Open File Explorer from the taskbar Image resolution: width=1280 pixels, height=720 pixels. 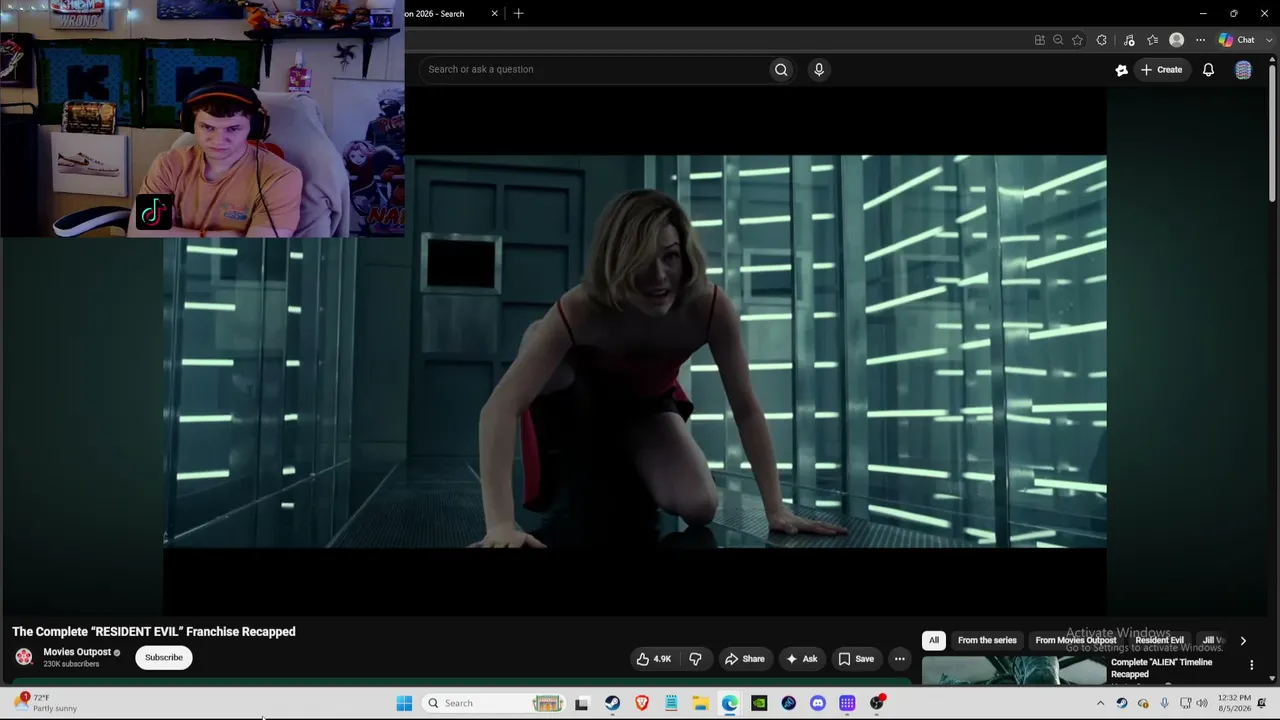click(700, 703)
